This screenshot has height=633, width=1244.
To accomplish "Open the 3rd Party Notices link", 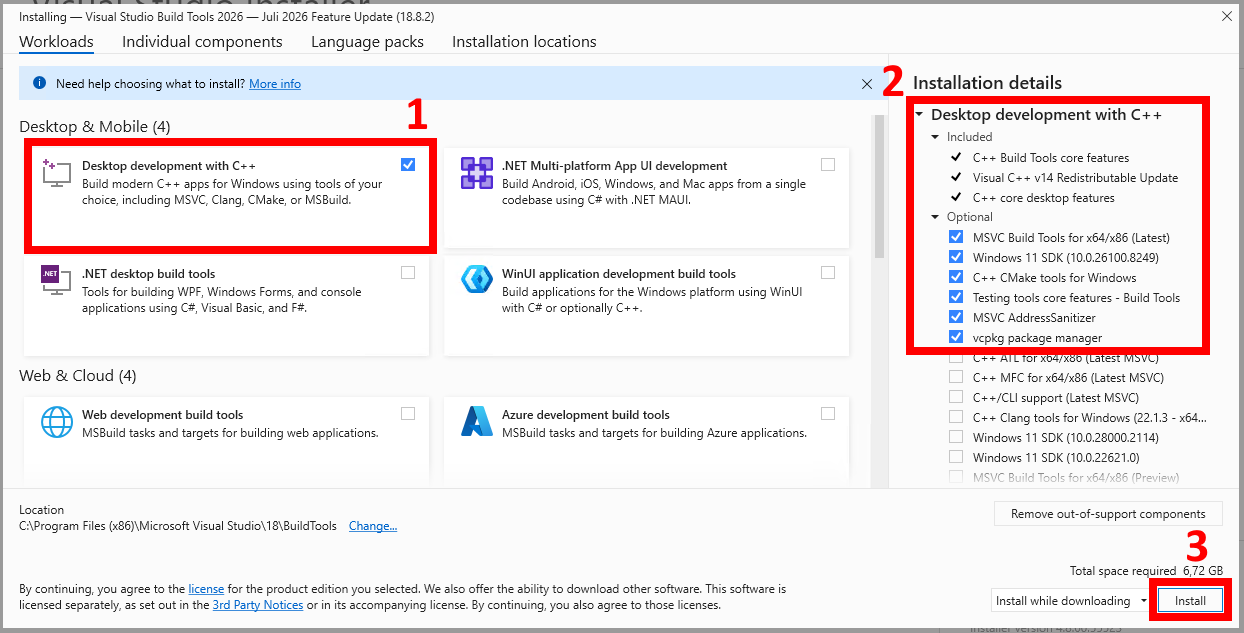I will pos(258,605).
